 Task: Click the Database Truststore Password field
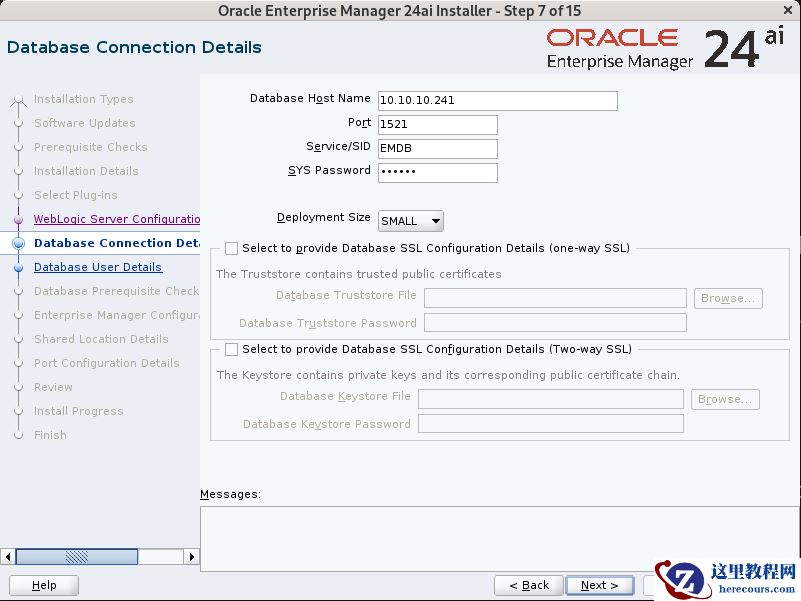click(x=555, y=323)
